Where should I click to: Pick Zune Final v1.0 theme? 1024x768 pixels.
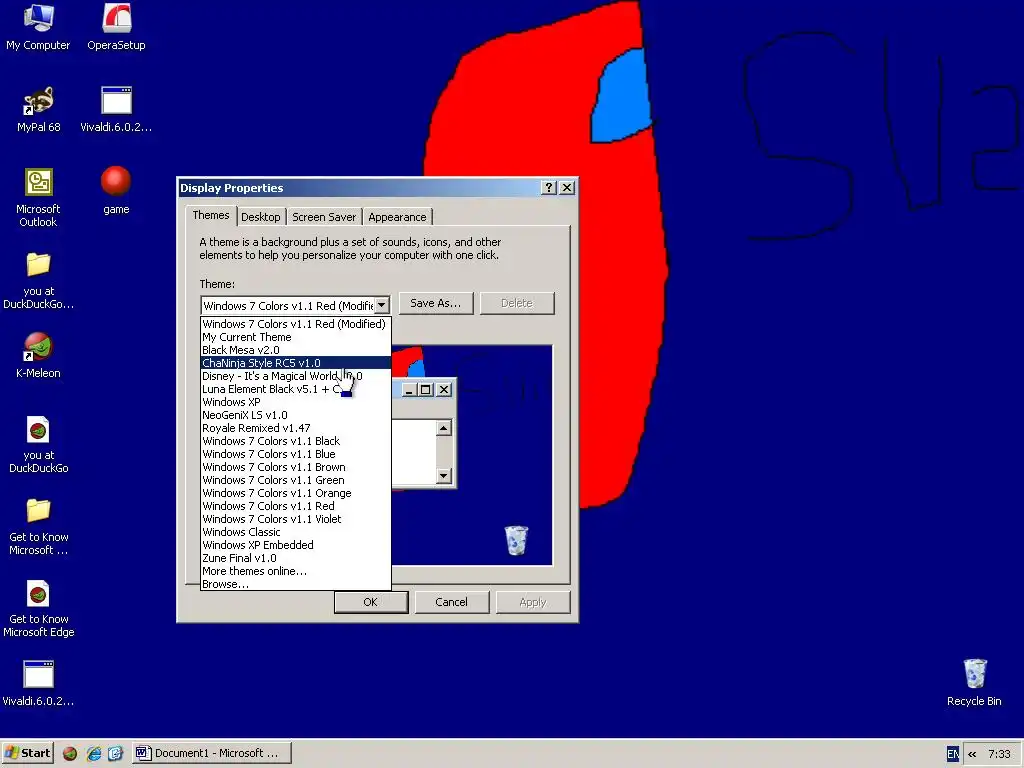coord(296,558)
